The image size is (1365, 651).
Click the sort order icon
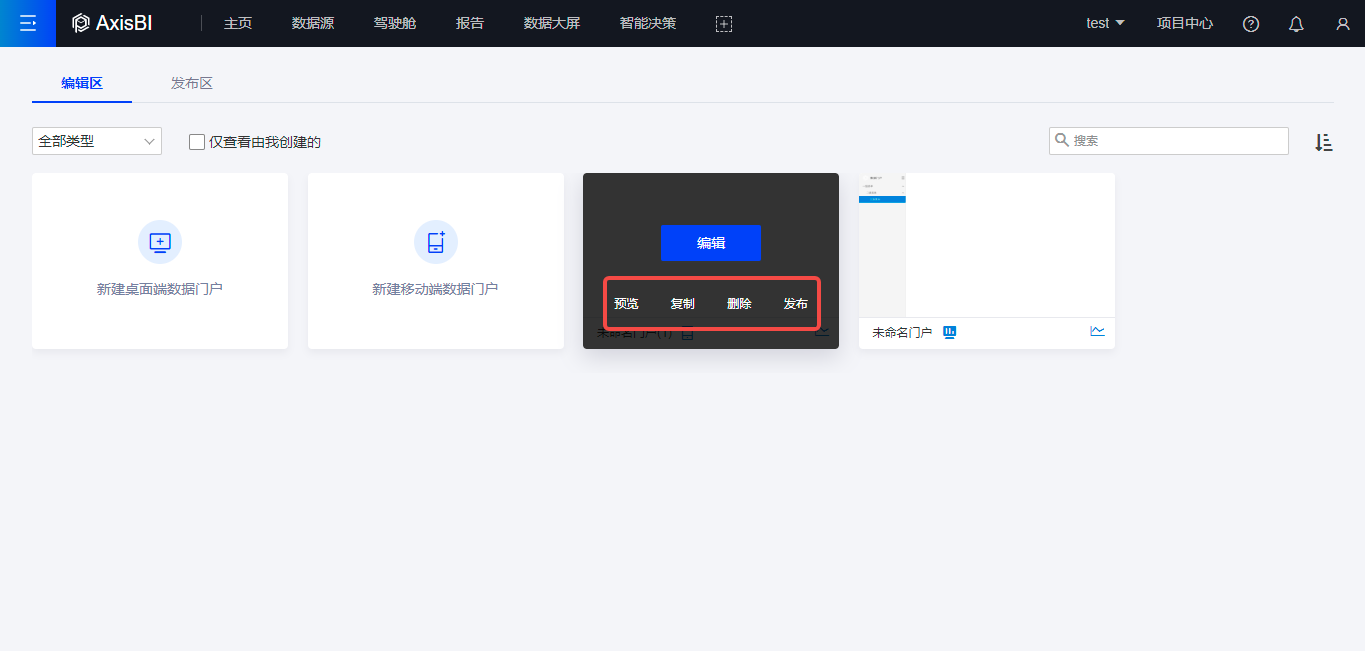tap(1323, 142)
